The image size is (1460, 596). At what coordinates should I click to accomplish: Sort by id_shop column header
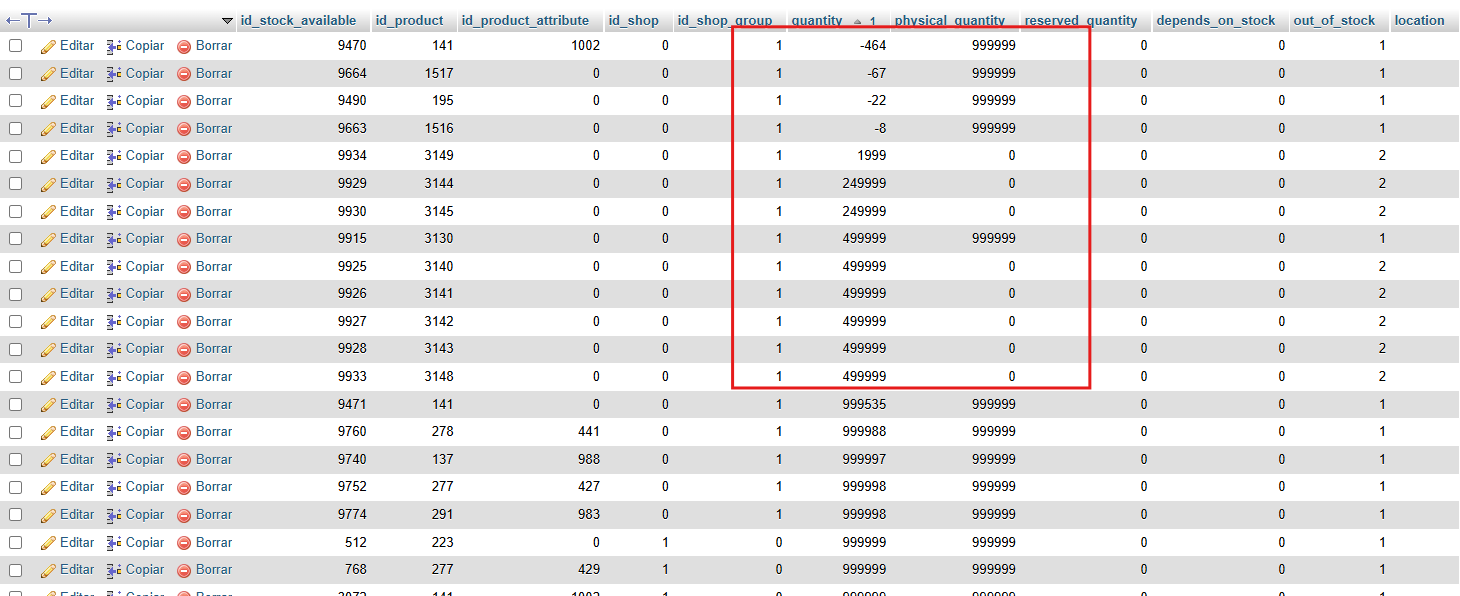point(634,20)
